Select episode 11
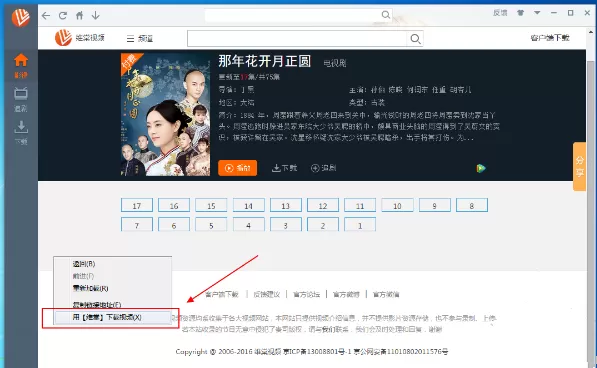The image size is (597, 368). pyautogui.click(x=360, y=206)
